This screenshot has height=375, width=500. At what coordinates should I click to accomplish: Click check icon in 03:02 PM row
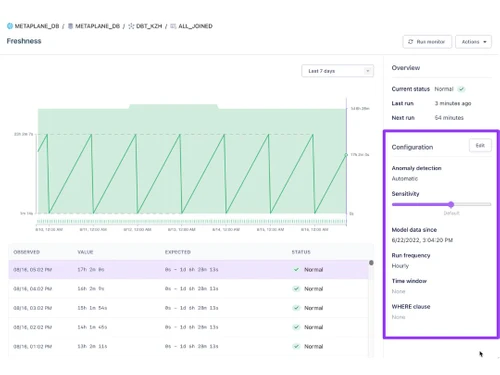pos(296,308)
